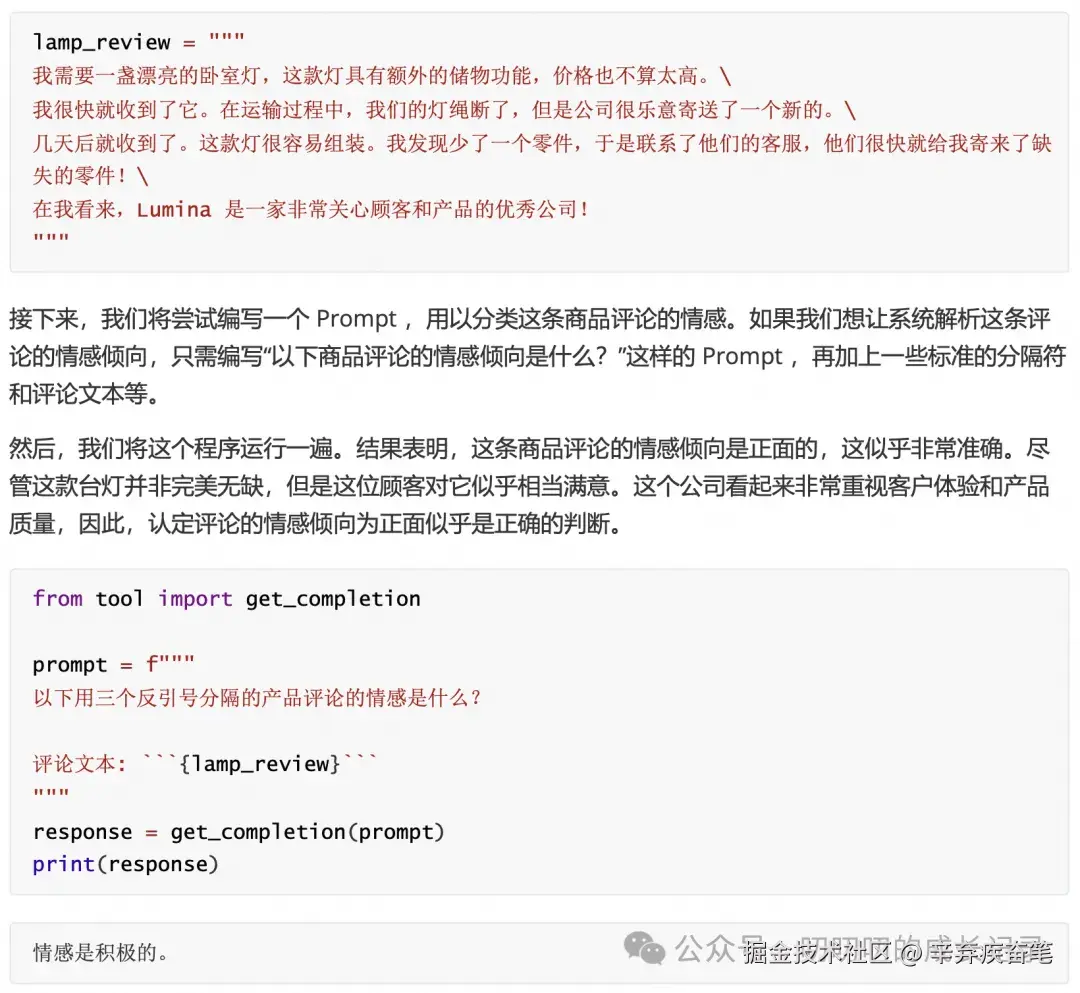Click the review line mentioning 灯绳断了
Viewport: 1080px width, 993px height.
[x=444, y=109]
